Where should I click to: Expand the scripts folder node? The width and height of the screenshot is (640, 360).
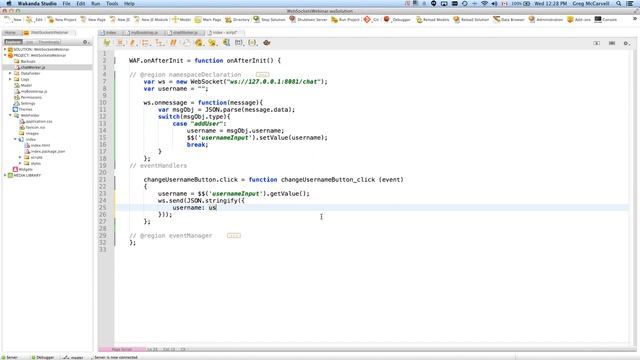tap(20, 157)
